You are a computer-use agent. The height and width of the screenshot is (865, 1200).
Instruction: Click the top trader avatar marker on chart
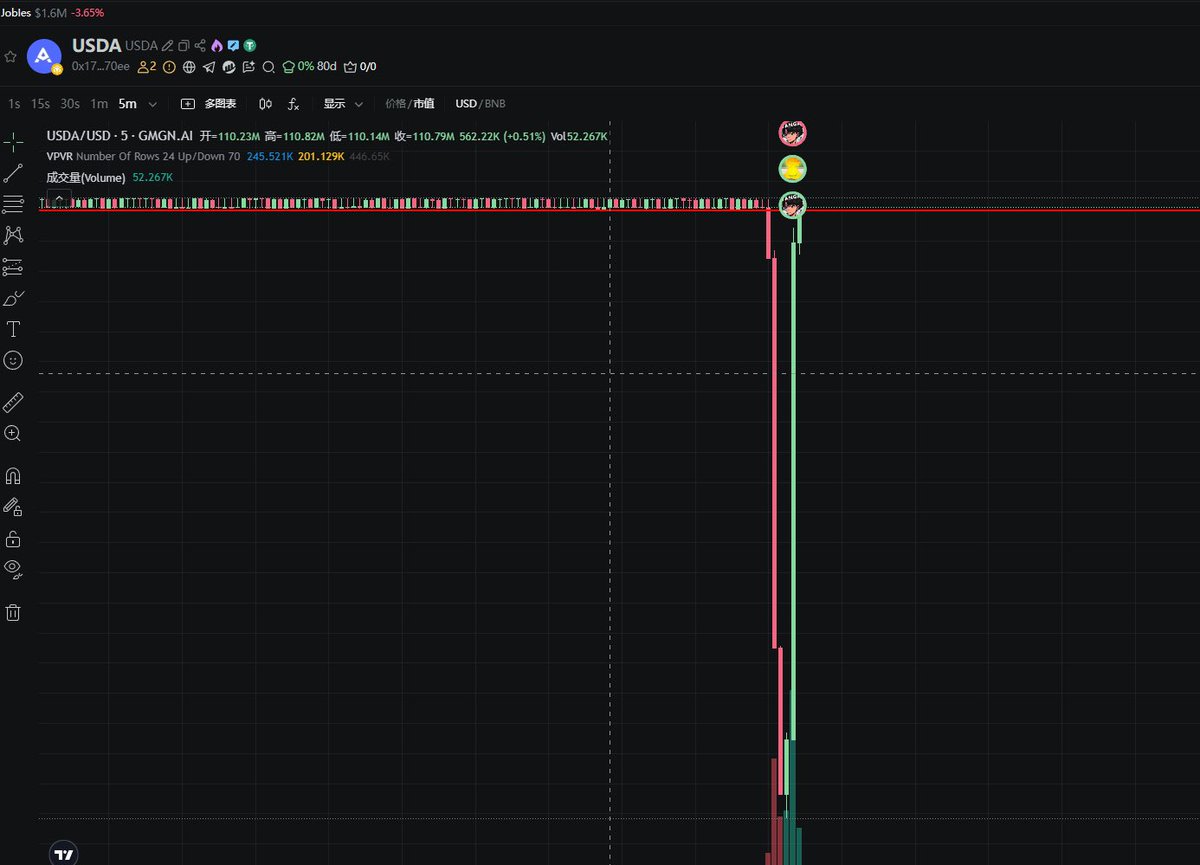tap(793, 132)
